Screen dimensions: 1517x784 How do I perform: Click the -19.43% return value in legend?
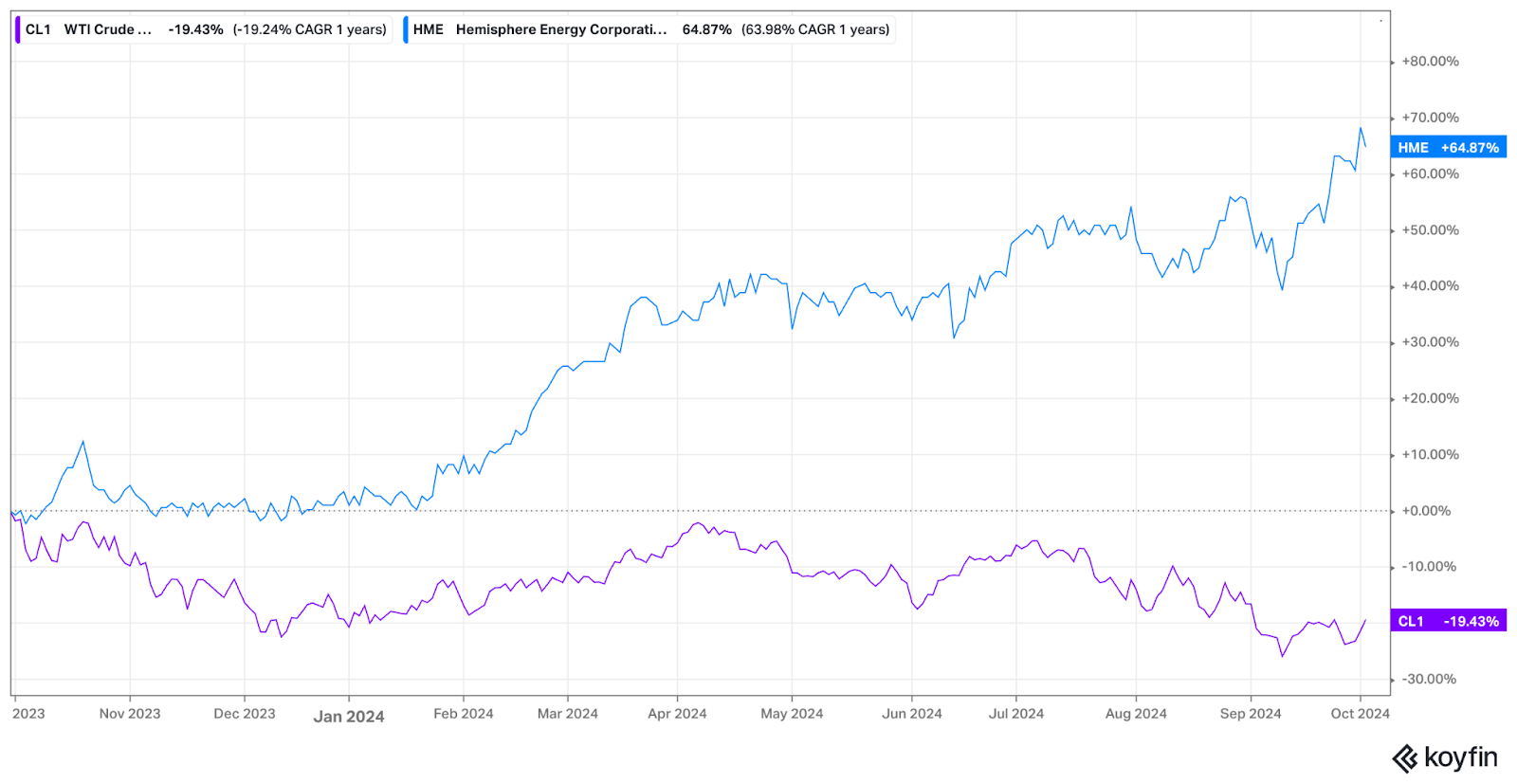click(x=196, y=29)
